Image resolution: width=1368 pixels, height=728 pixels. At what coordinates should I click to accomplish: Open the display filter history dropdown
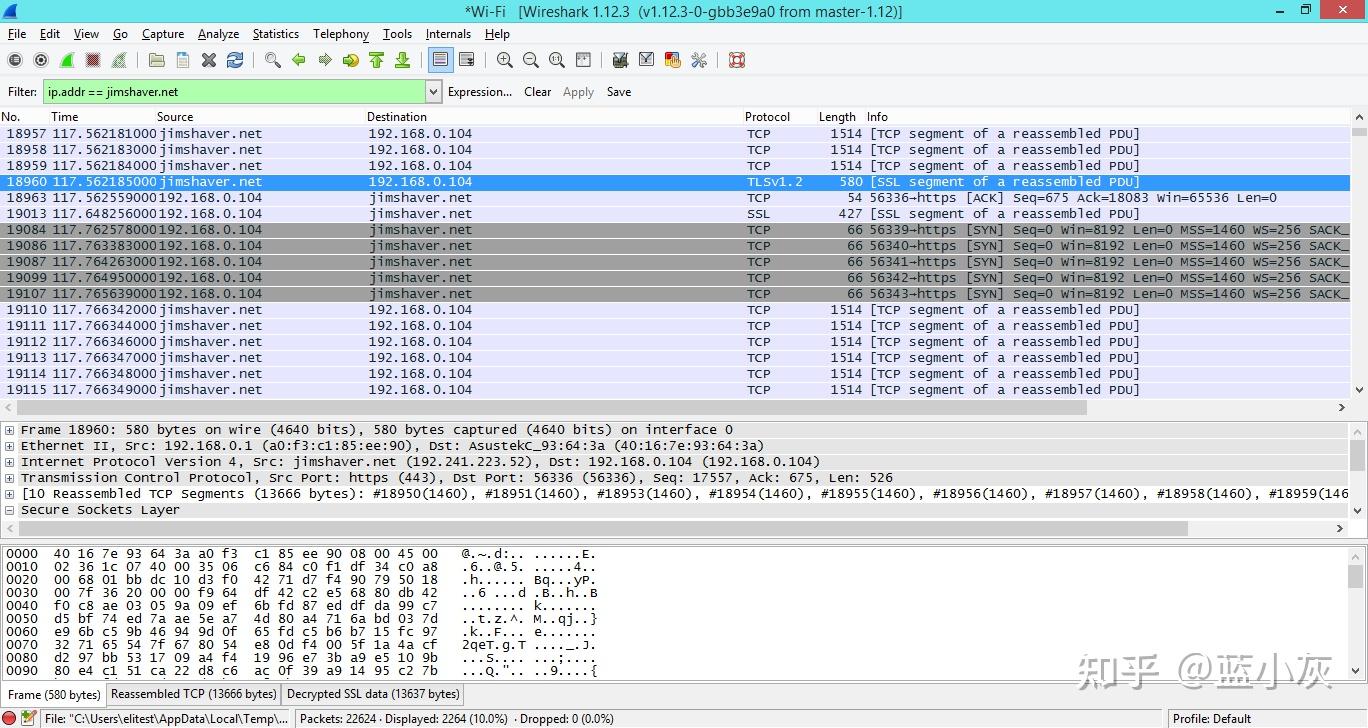(x=433, y=92)
